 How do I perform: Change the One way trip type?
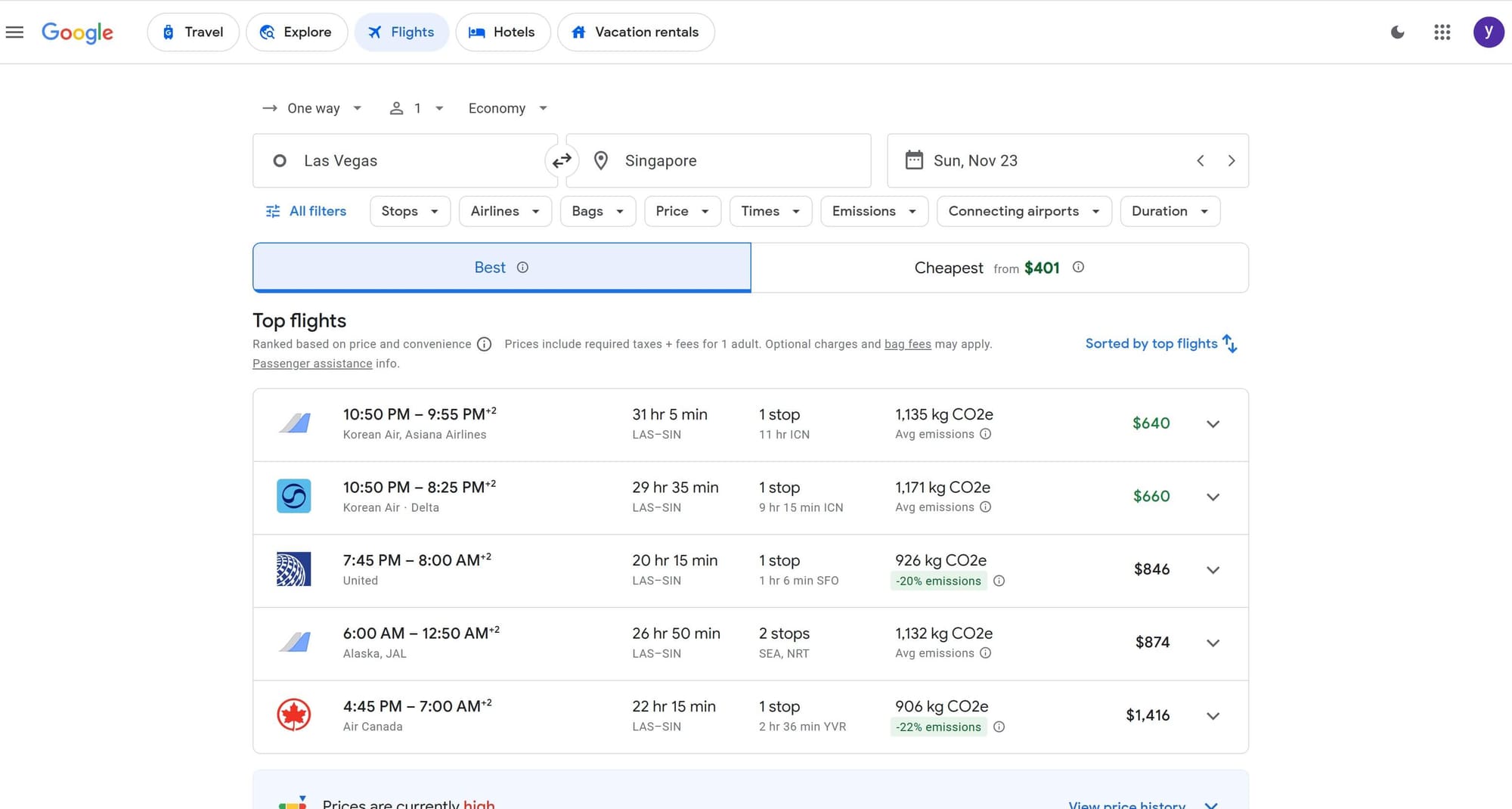pos(312,108)
